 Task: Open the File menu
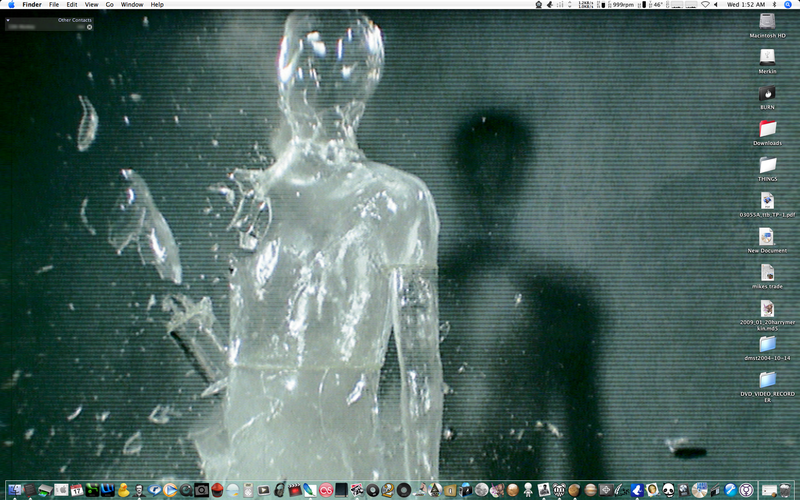(54, 5)
